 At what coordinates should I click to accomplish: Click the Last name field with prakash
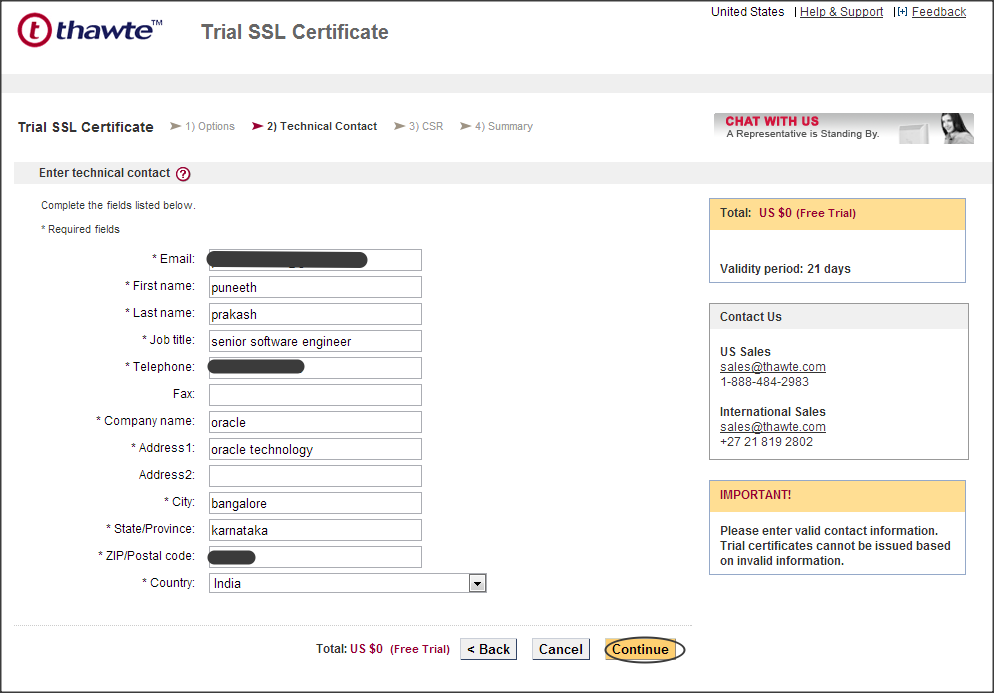(315, 314)
